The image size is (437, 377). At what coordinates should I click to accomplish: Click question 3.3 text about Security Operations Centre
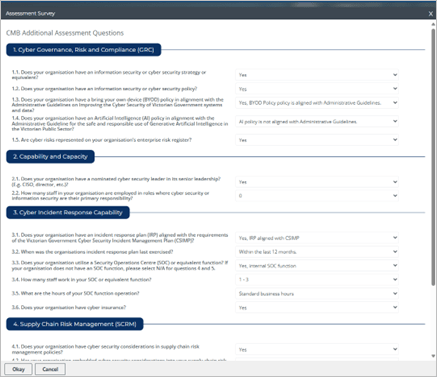(120, 265)
